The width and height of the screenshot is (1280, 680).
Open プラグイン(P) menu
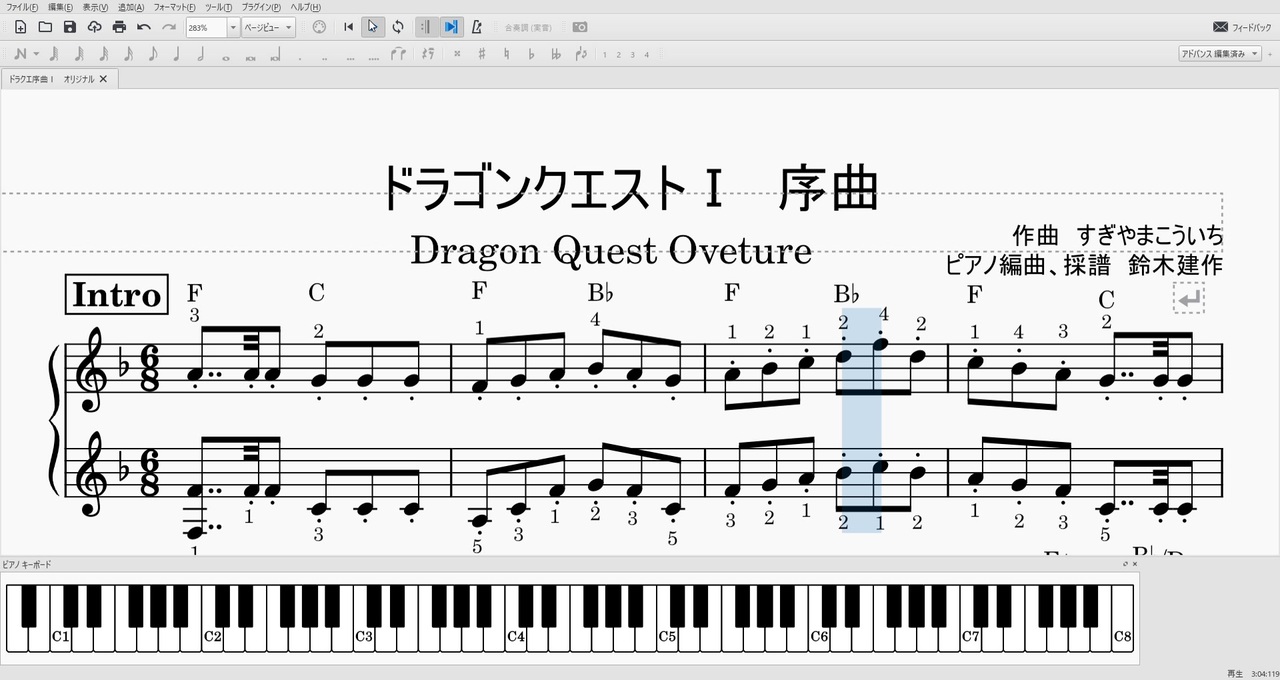point(262,7)
